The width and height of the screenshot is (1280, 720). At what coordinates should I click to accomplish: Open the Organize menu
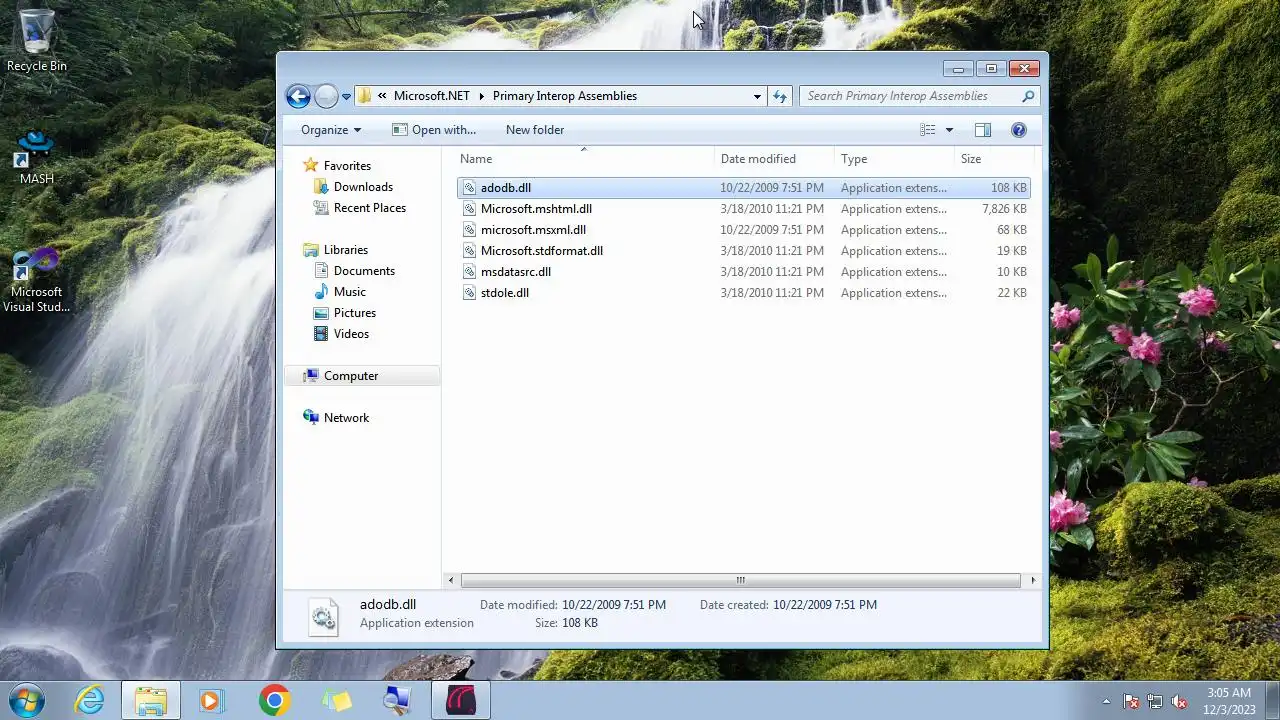[x=331, y=130]
